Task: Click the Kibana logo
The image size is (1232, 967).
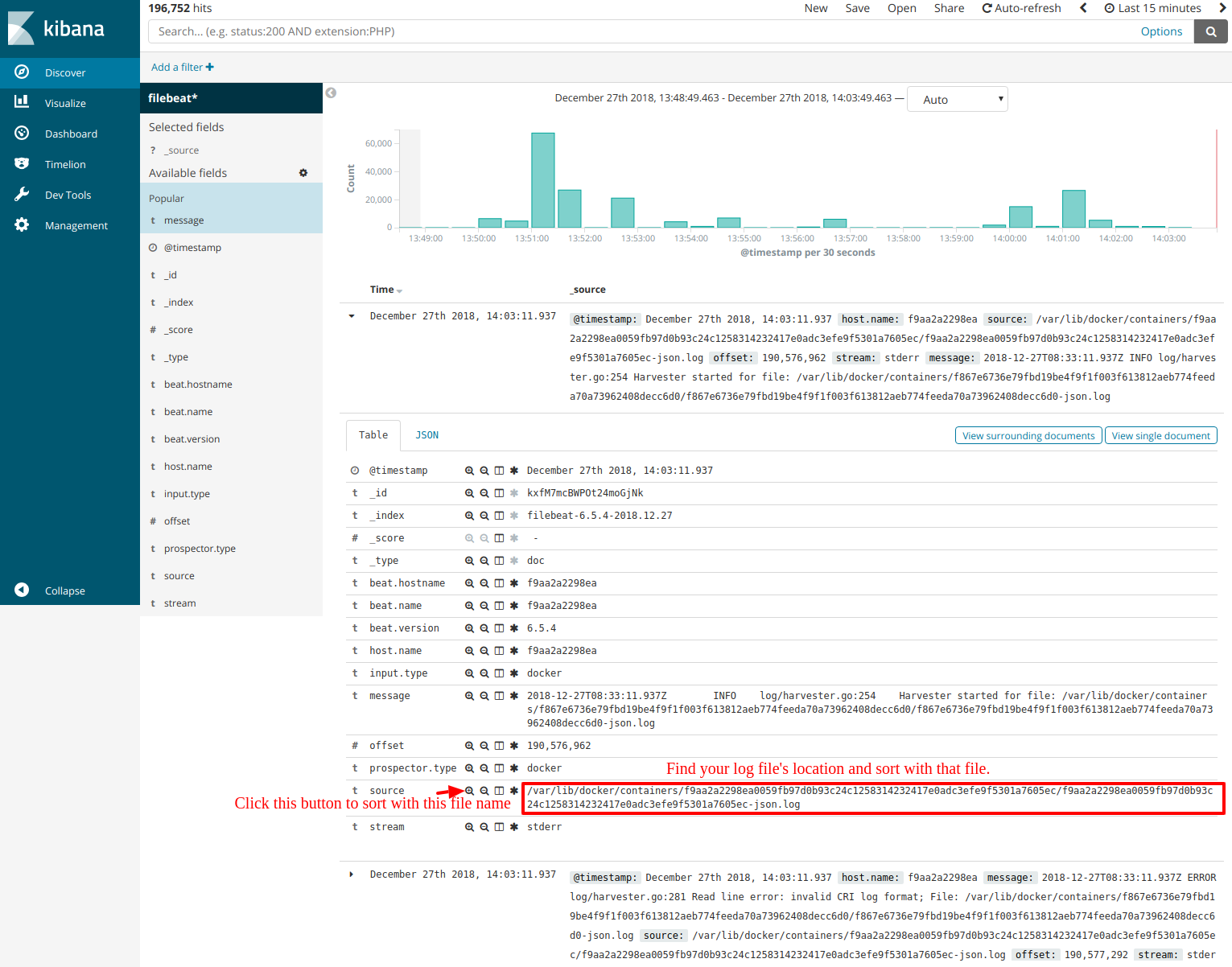Action: pos(56,28)
